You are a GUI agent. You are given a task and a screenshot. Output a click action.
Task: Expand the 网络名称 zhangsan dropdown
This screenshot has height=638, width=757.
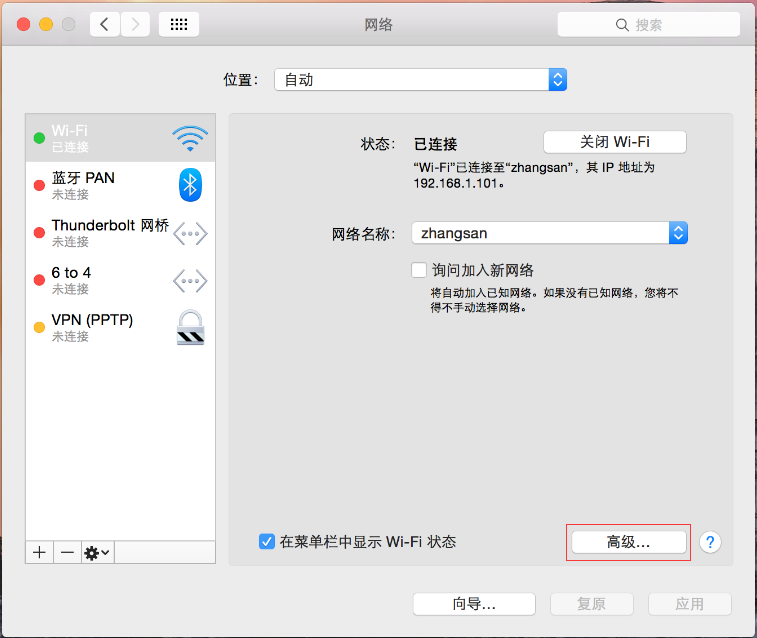click(x=549, y=233)
